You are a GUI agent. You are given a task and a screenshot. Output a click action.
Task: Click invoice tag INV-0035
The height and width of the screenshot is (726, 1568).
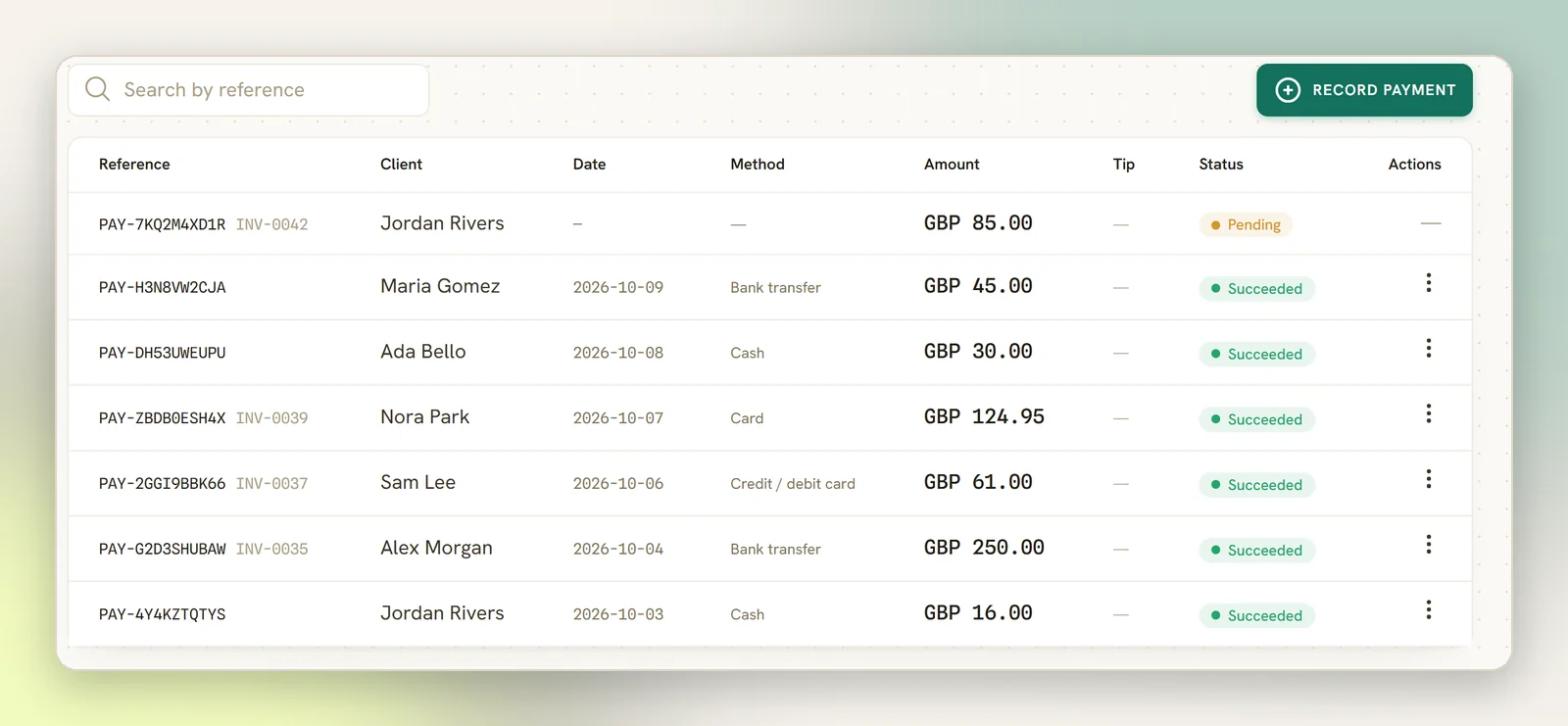[271, 550]
